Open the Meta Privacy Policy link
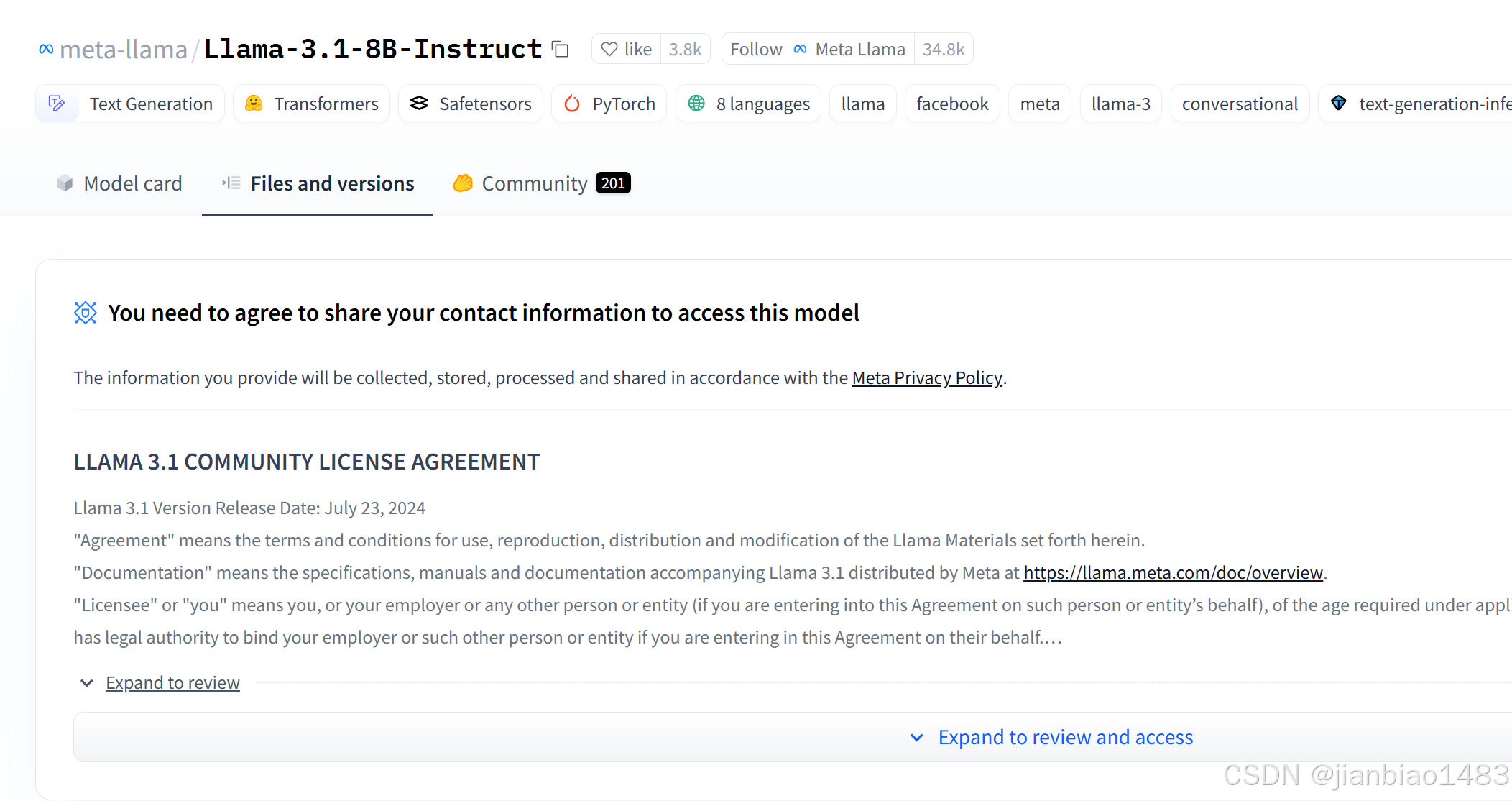Screen dimensions: 1512x801 [x=926, y=377]
